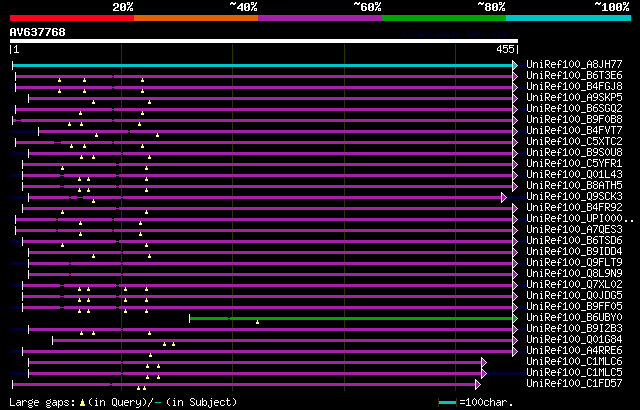
Task: Click the cyan ~100% legend color segment
Action: (567, 17)
